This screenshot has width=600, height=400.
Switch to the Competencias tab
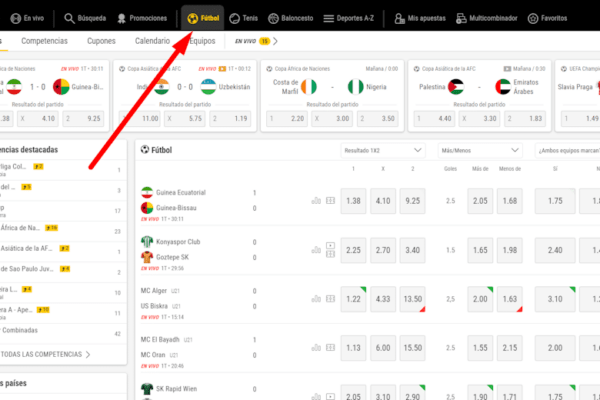[44, 41]
